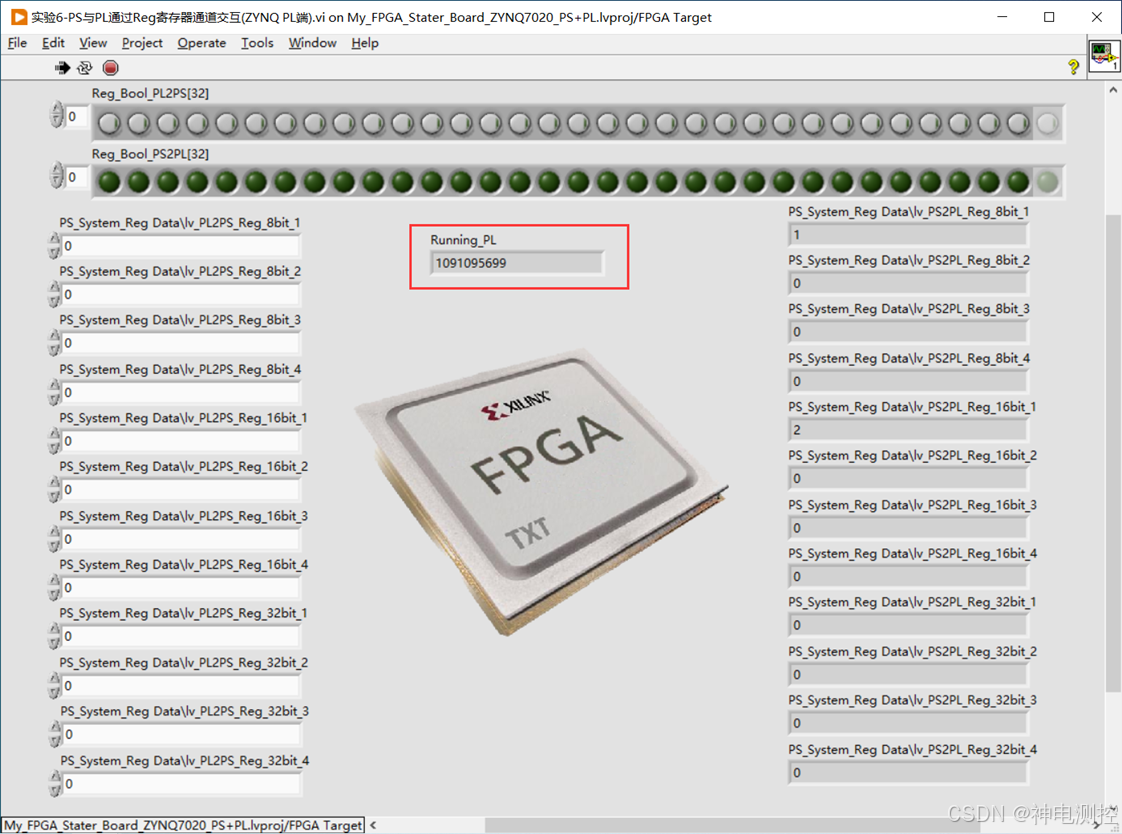
Task: Click the PS2PL_Reg_8bit_2 indicator field
Action: pos(907,283)
